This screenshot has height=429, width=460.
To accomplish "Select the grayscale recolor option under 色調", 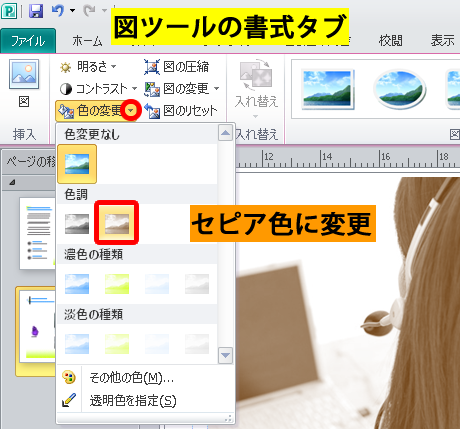I will pos(77,224).
